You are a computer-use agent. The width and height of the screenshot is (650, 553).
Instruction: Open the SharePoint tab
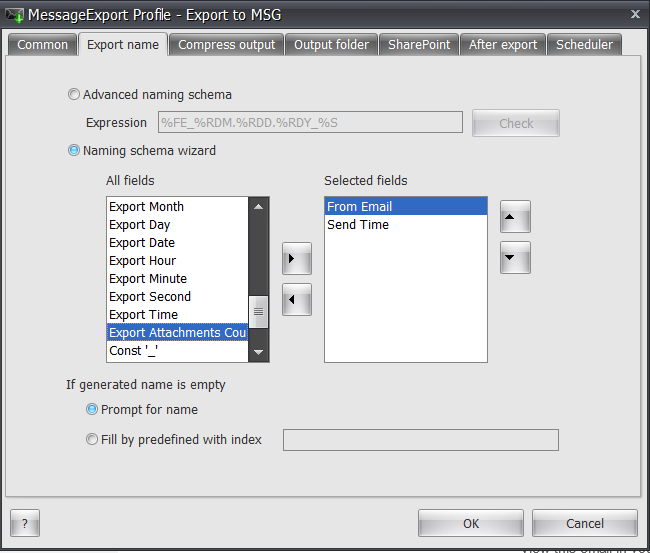click(419, 45)
